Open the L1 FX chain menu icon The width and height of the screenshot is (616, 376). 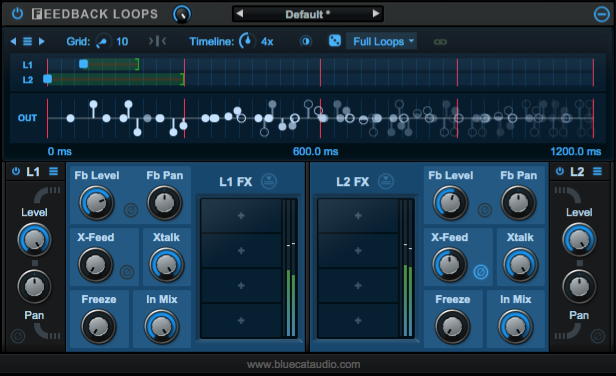(269, 181)
